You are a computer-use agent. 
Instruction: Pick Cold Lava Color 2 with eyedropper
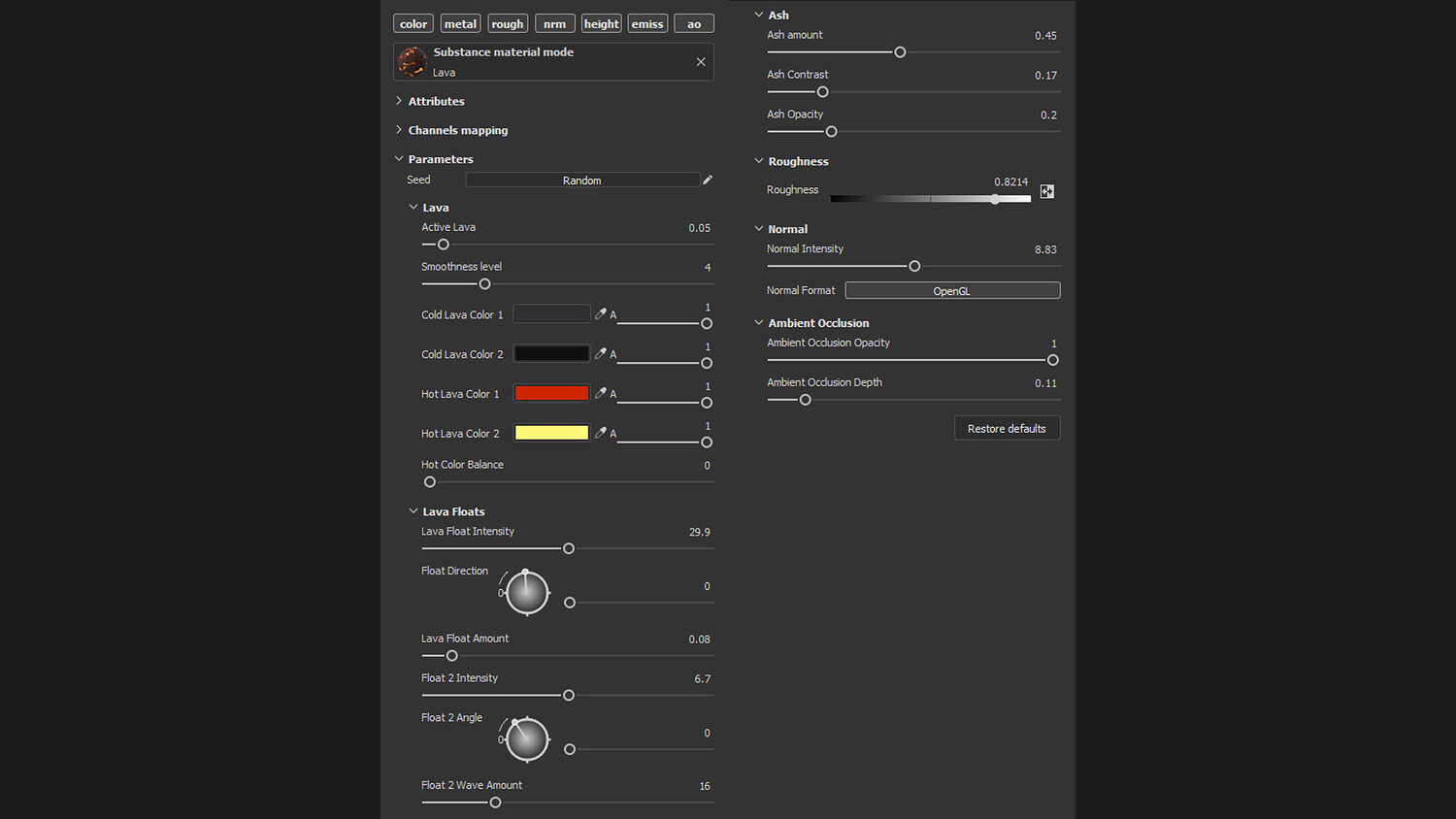[601, 353]
